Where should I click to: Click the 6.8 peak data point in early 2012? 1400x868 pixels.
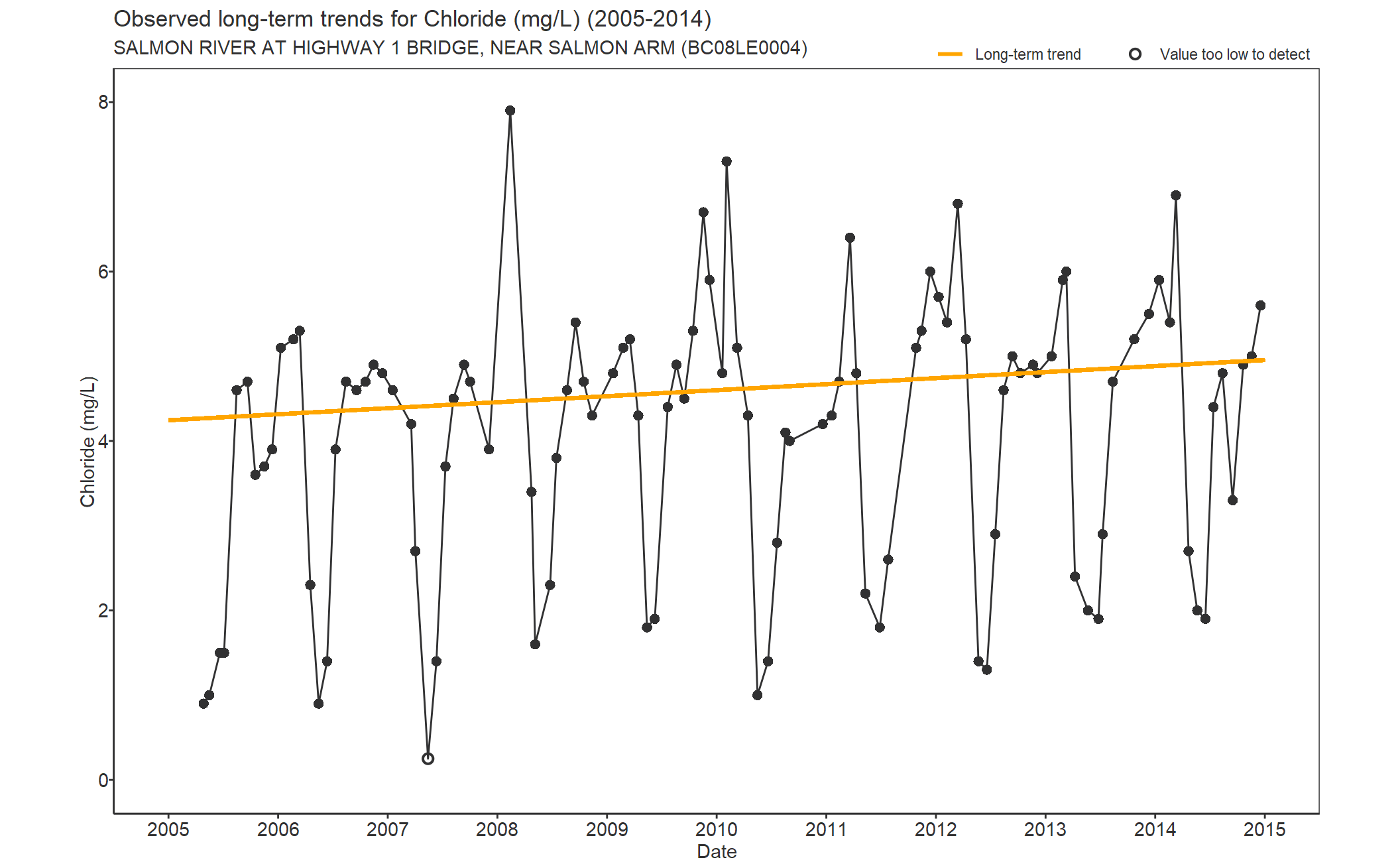[x=958, y=204]
